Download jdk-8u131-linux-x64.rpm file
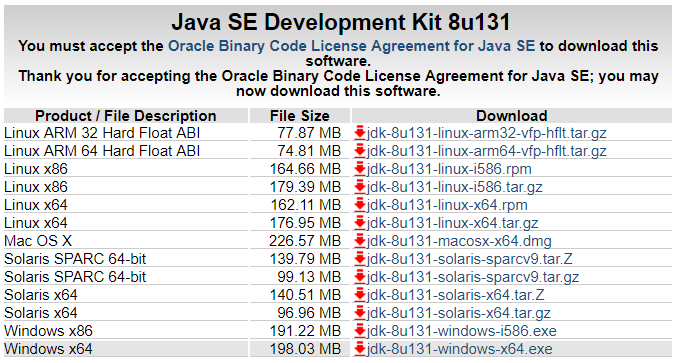This screenshot has width=678, height=363. 447,205
